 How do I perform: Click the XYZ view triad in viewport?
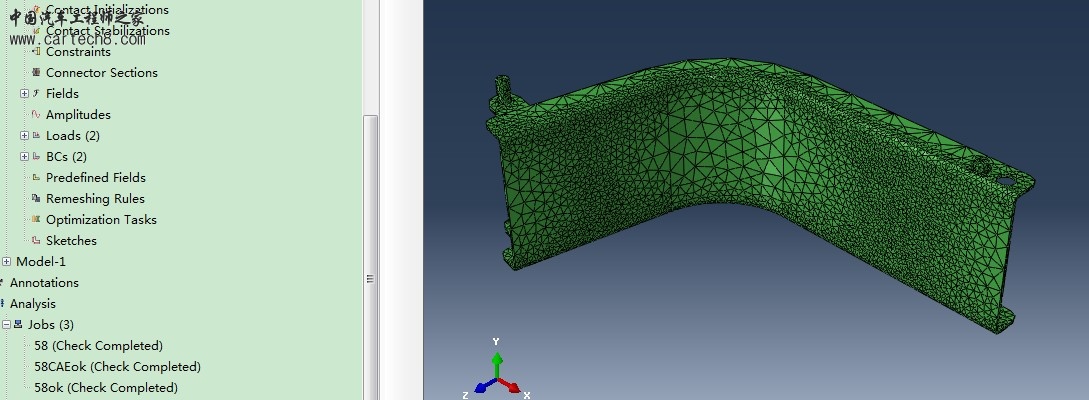pos(496,373)
